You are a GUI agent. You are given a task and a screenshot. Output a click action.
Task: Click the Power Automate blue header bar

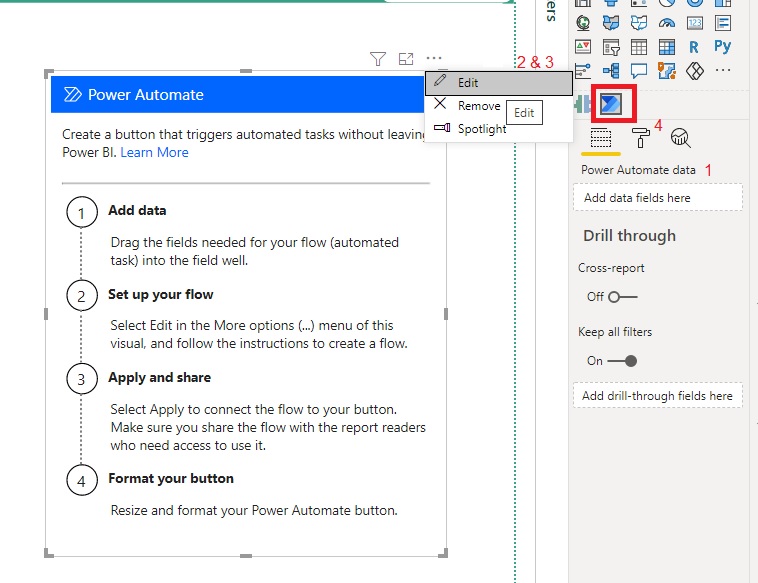click(x=237, y=94)
